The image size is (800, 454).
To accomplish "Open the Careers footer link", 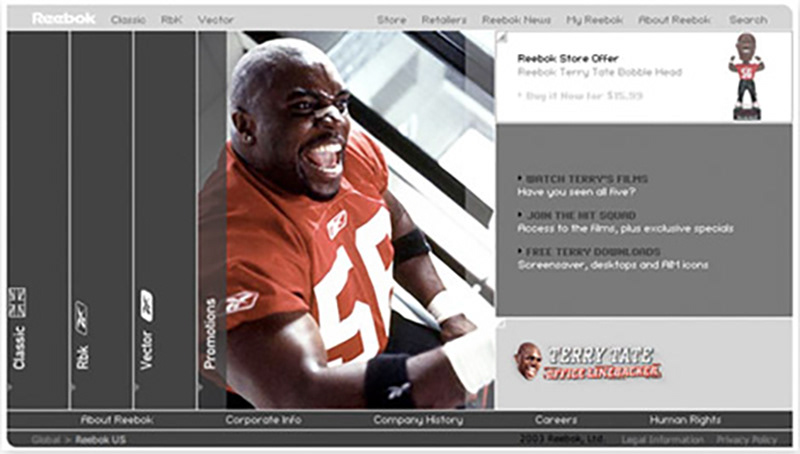I will pos(556,420).
